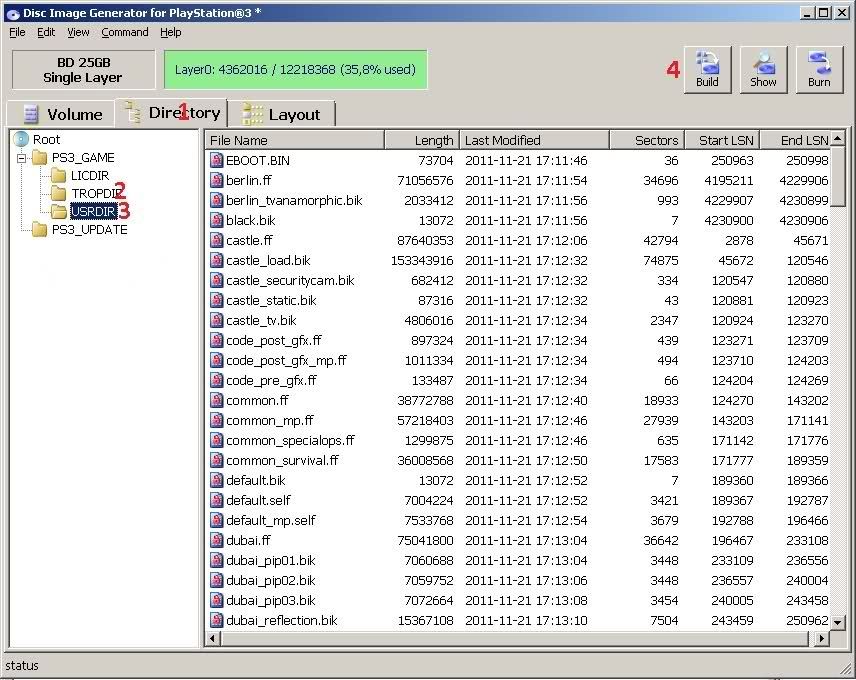The width and height of the screenshot is (856, 680).
Task: Click the common.ff file icon
Action: point(217,400)
